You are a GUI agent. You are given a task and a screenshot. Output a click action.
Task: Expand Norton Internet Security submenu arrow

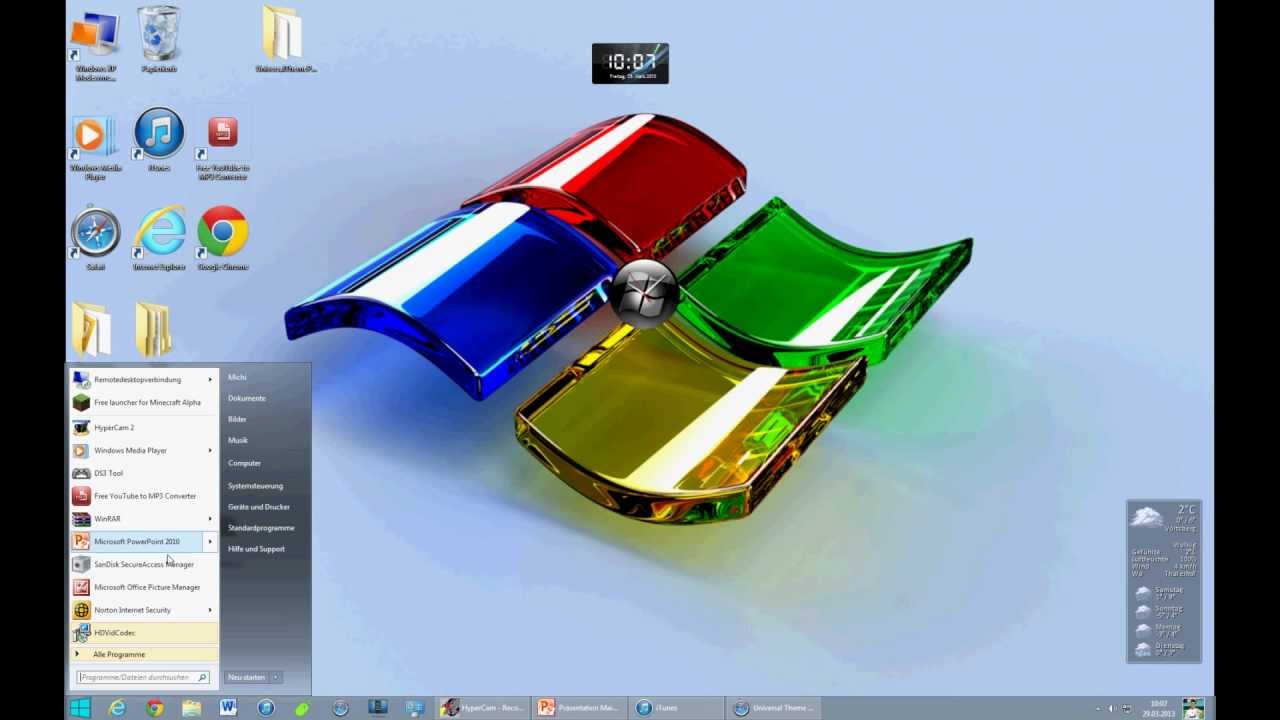210,610
